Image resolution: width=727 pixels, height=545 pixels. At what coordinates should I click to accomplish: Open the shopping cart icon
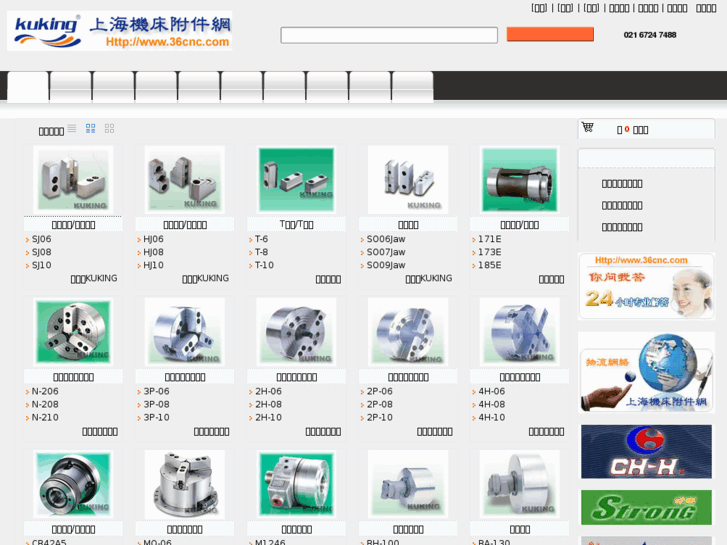(x=587, y=127)
